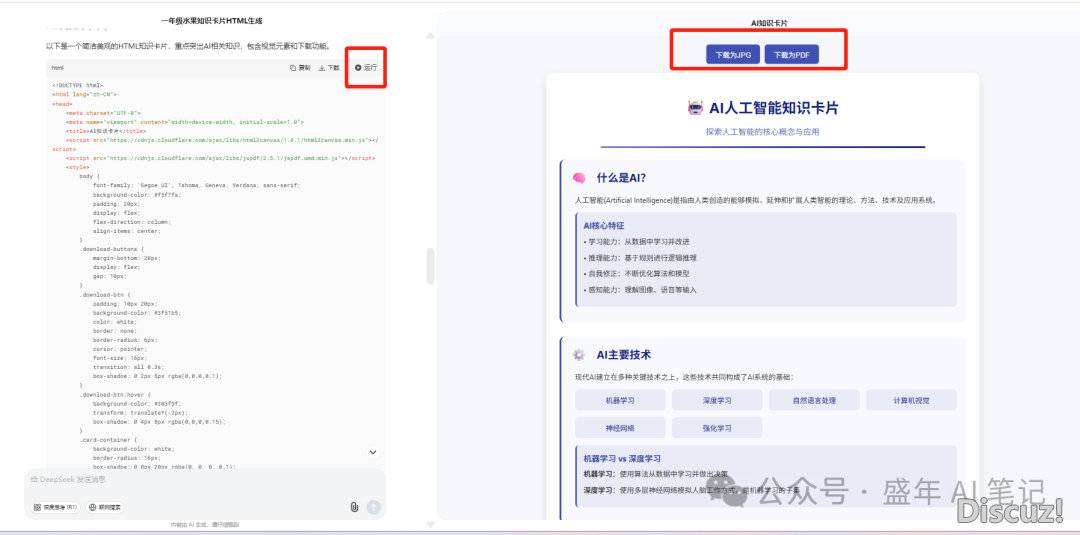The width and height of the screenshot is (1080, 535).
Task: Toggle 深度思考 (R1) mode
Action: [56, 507]
